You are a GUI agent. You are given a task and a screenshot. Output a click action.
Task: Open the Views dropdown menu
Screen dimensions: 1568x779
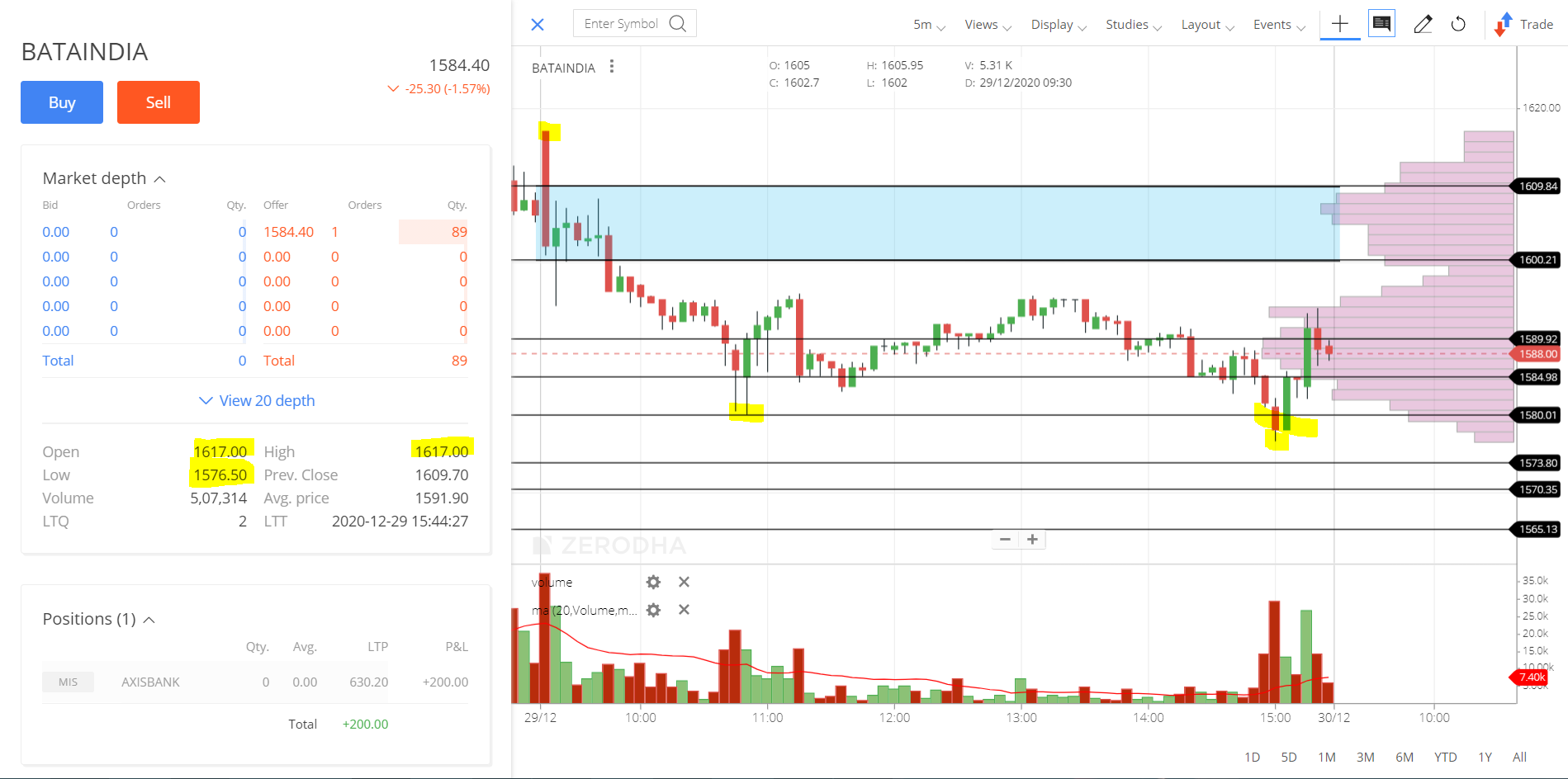[x=988, y=25]
